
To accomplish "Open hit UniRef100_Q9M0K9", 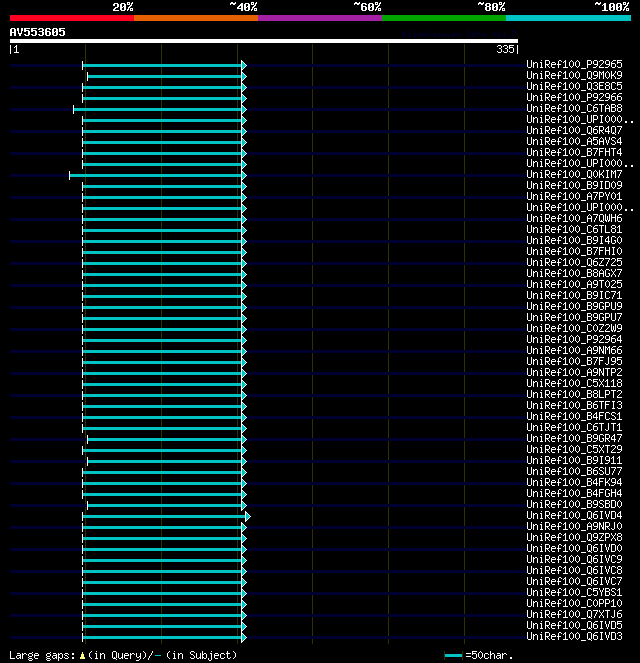I will click(x=574, y=75).
